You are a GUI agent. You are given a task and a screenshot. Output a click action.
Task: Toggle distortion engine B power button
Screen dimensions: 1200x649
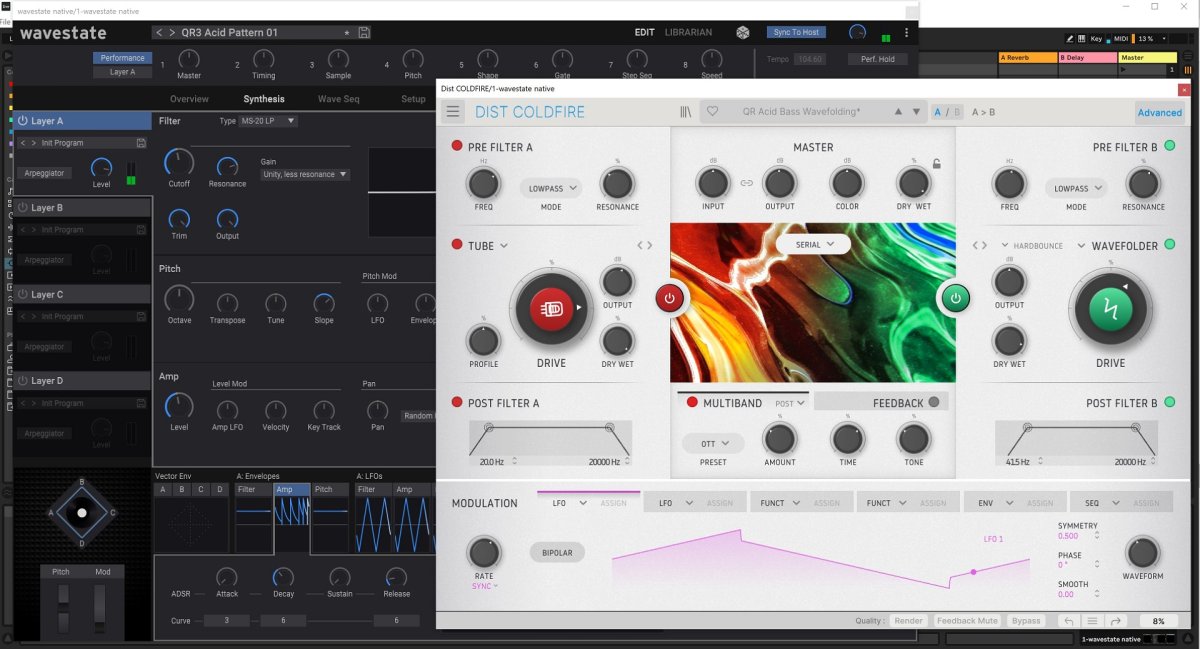click(955, 298)
